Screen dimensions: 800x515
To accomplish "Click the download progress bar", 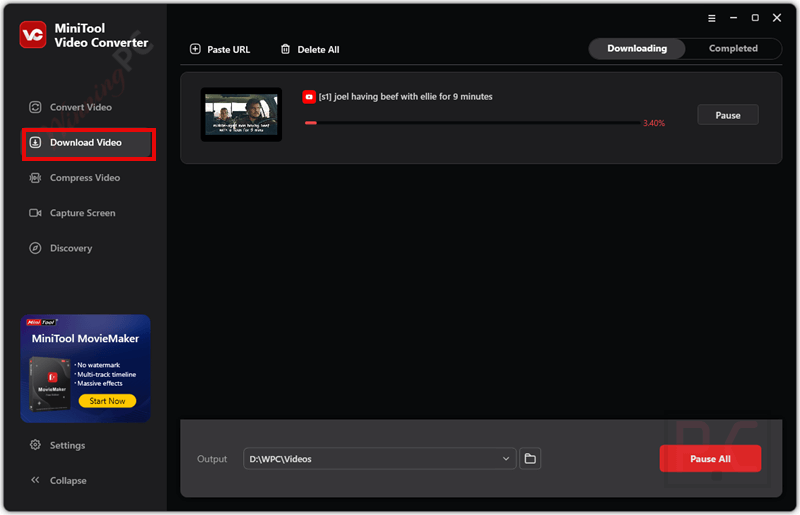I will 472,123.
